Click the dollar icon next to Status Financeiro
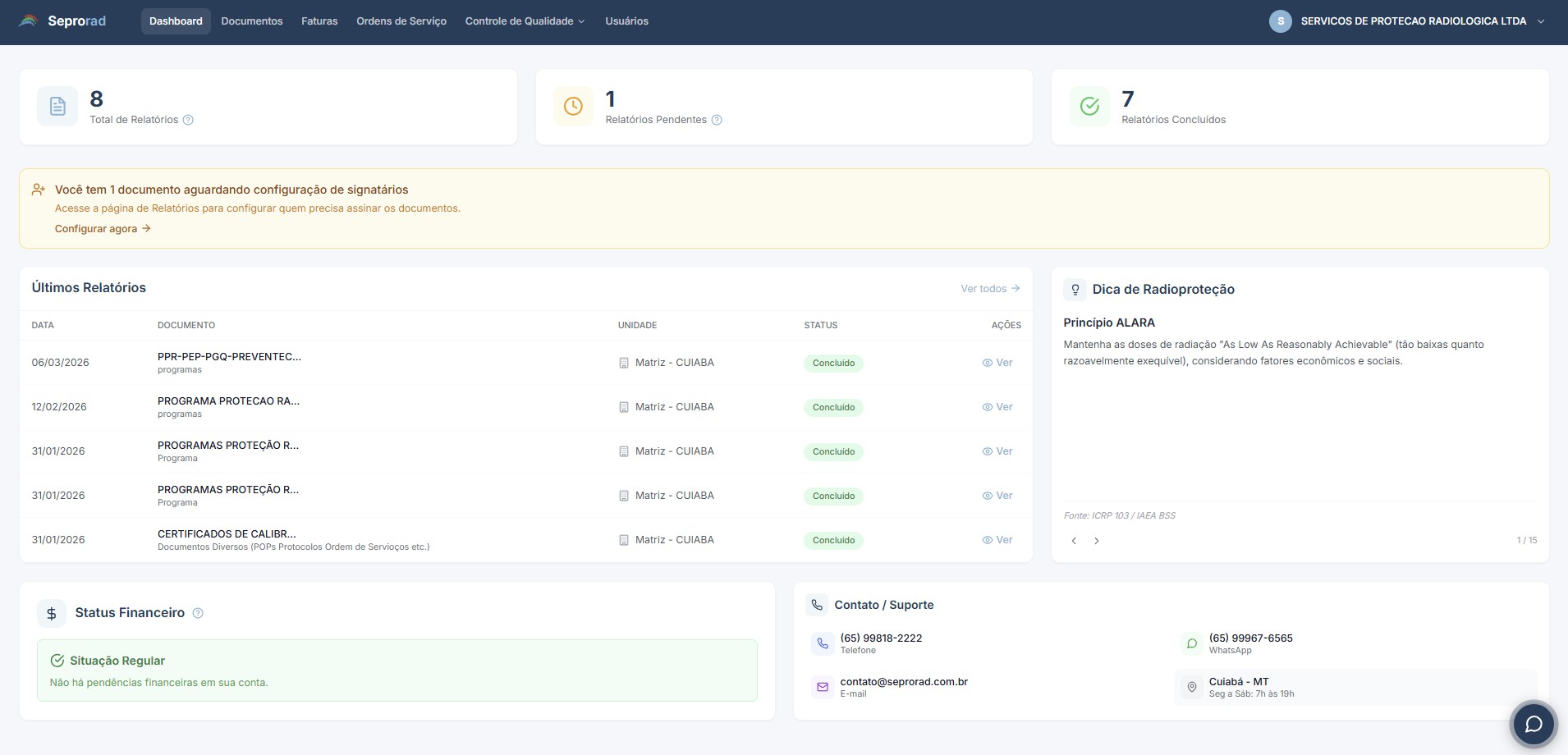The width and height of the screenshot is (1568, 755). pos(52,612)
